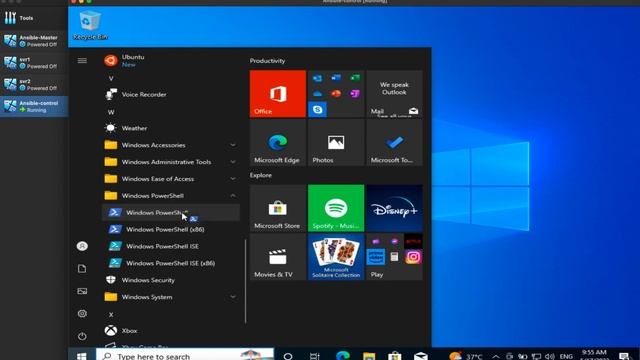The image size is (640, 360).
Task: Expand the Windows Accessories folder
Action: pyautogui.click(x=171, y=145)
